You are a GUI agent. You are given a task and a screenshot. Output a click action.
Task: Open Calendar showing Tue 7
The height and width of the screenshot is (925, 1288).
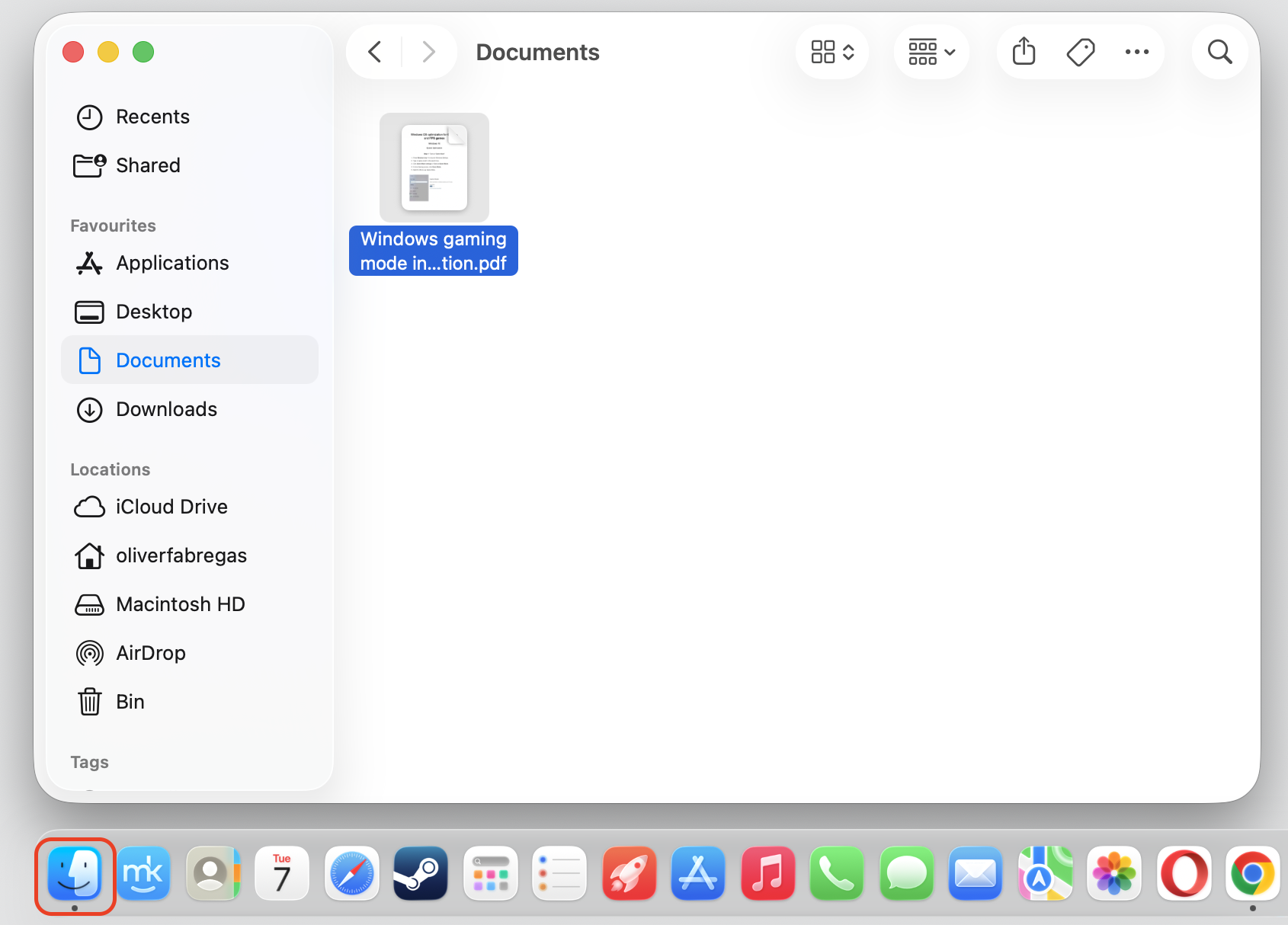(x=282, y=873)
